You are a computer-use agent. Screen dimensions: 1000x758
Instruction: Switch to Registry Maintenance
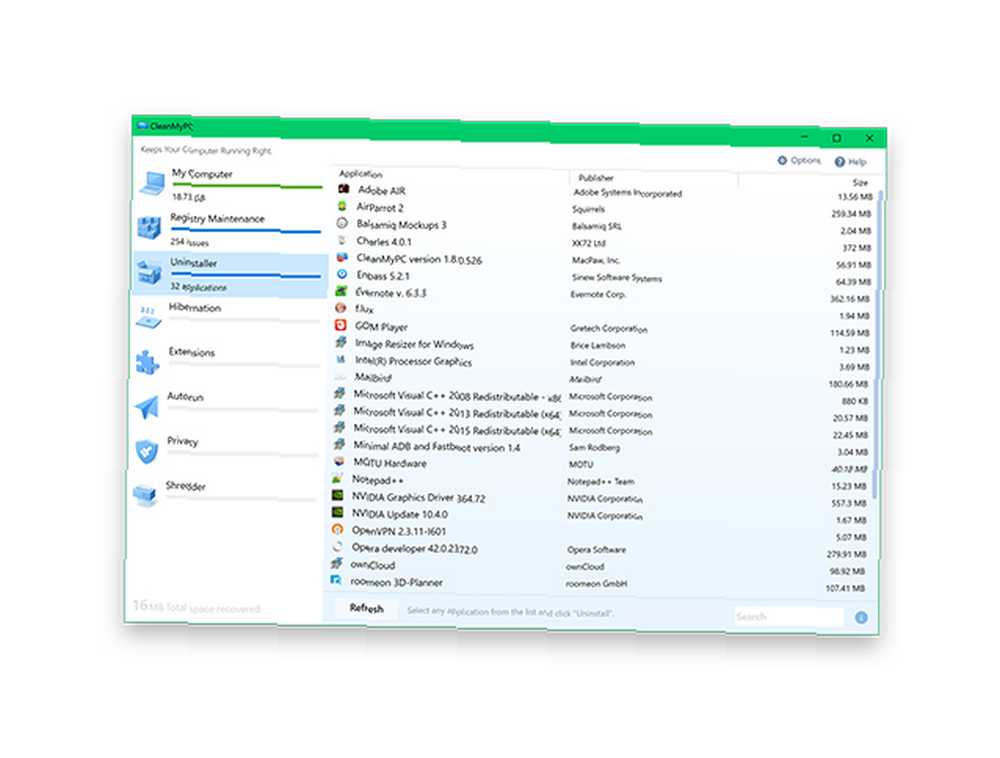click(x=228, y=228)
